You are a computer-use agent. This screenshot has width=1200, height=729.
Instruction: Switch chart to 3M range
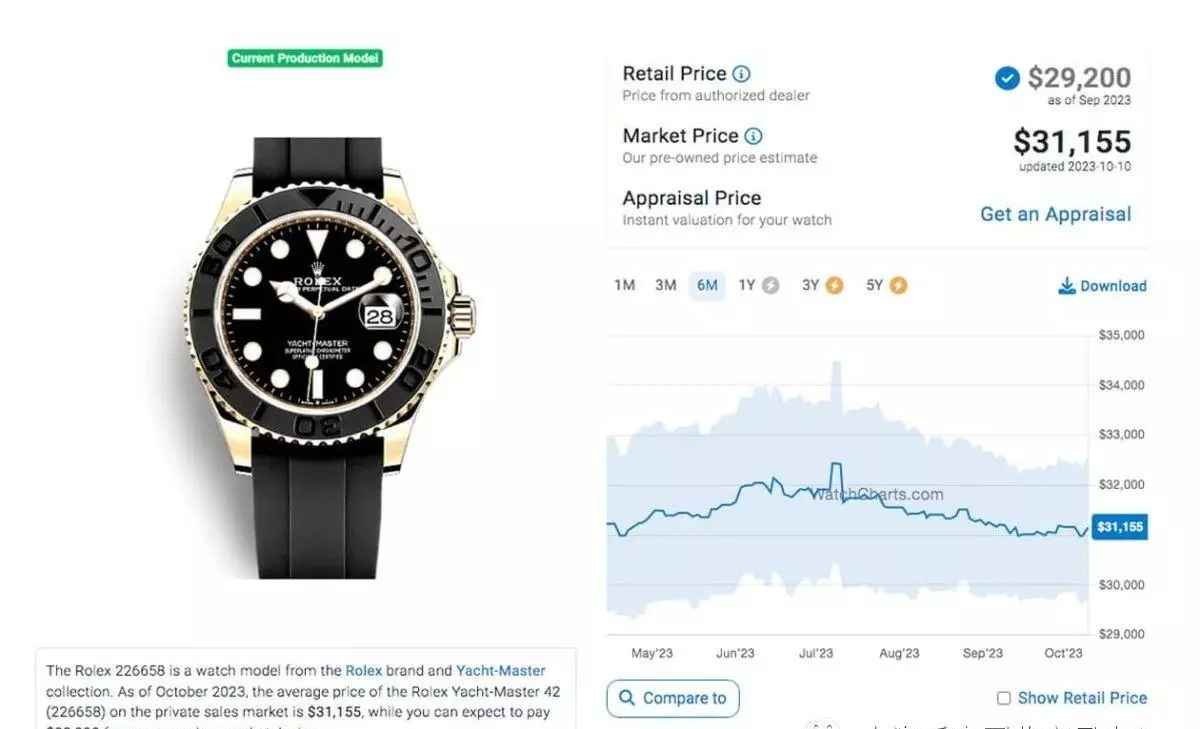[x=666, y=285]
